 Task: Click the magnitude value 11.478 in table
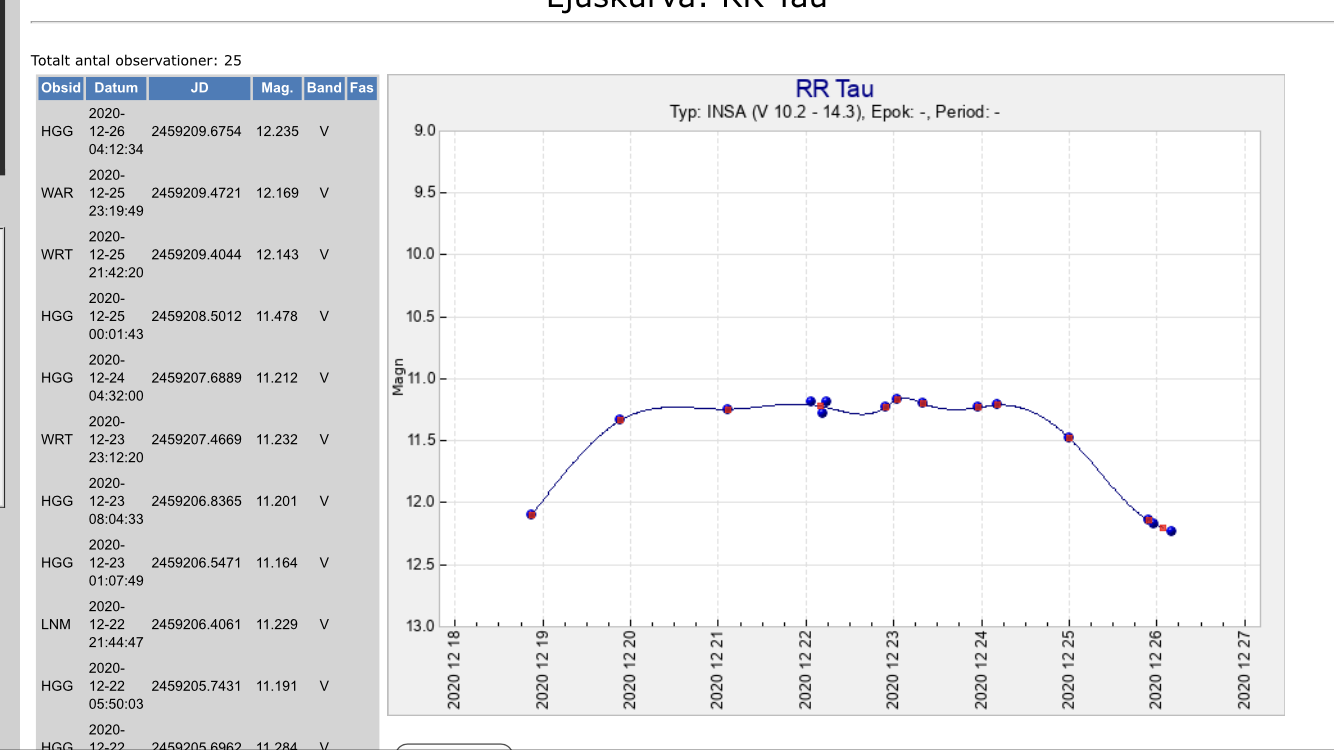pyautogui.click(x=277, y=316)
